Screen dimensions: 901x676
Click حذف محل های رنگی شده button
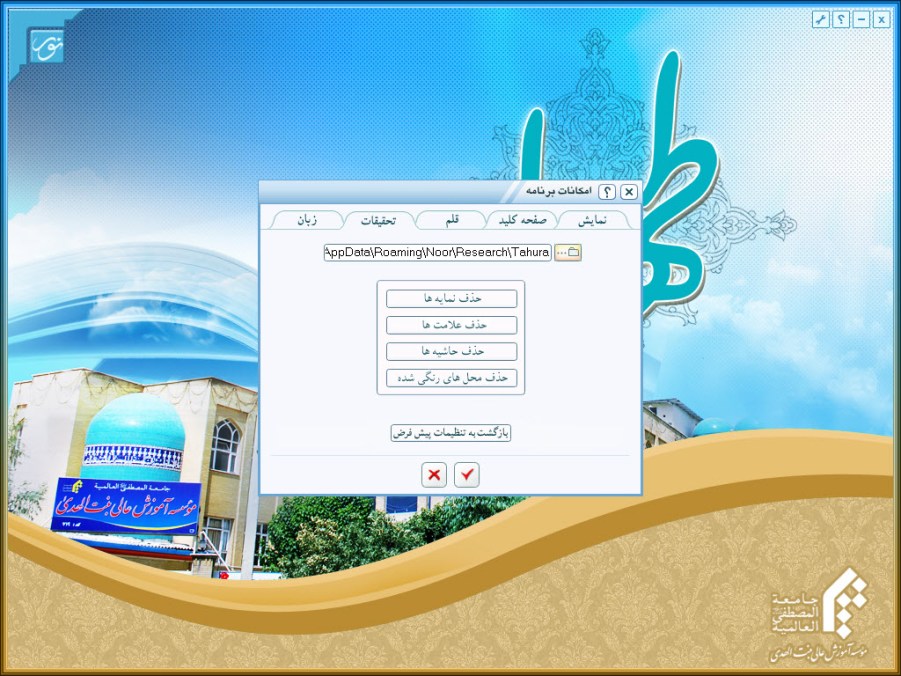(x=452, y=378)
